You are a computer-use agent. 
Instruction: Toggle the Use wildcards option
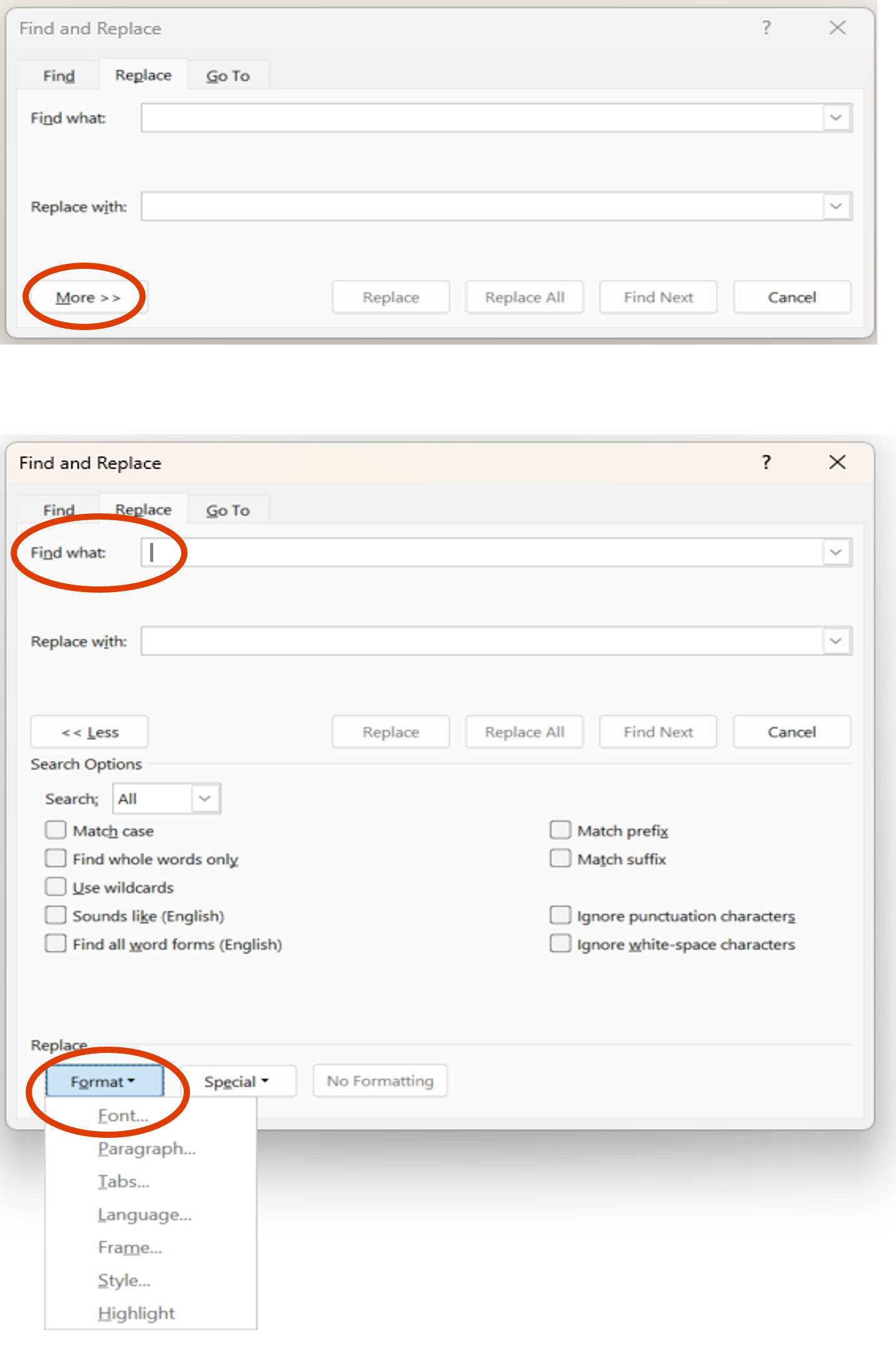[x=56, y=887]
